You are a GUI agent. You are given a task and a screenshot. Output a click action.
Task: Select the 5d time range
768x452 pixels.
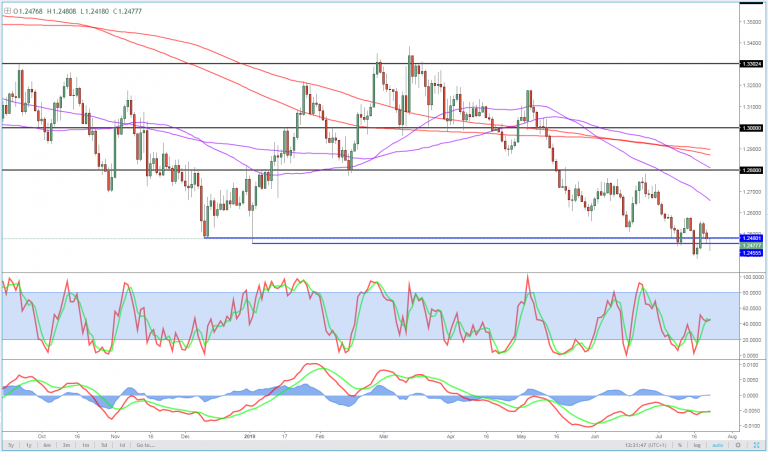click(104, 445)
